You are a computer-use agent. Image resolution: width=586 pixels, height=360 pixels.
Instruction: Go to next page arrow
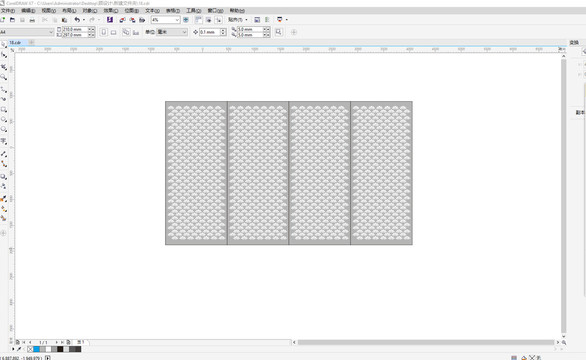coord(56,342)
